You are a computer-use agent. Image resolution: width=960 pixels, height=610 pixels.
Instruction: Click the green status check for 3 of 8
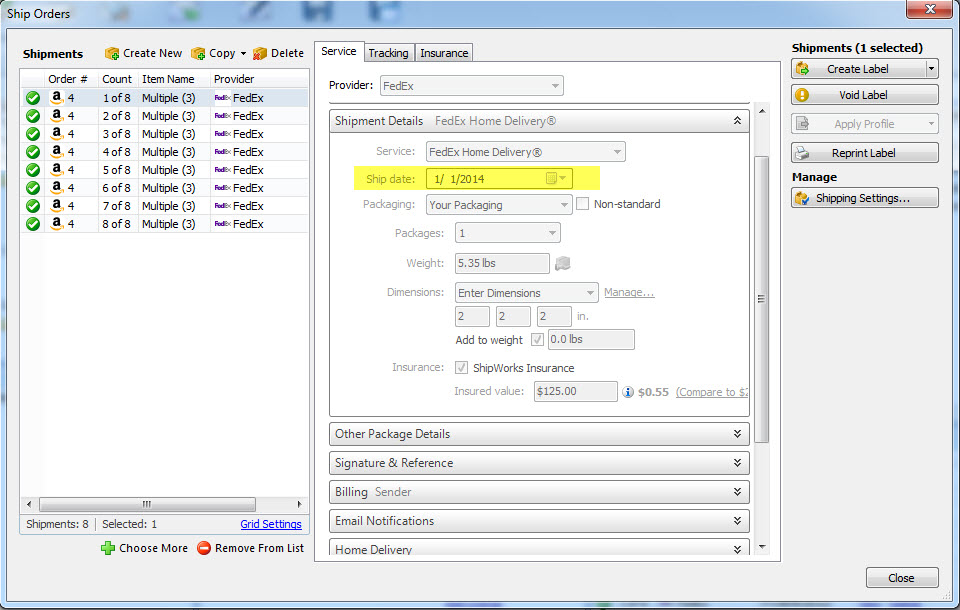[x=33, y=134]
